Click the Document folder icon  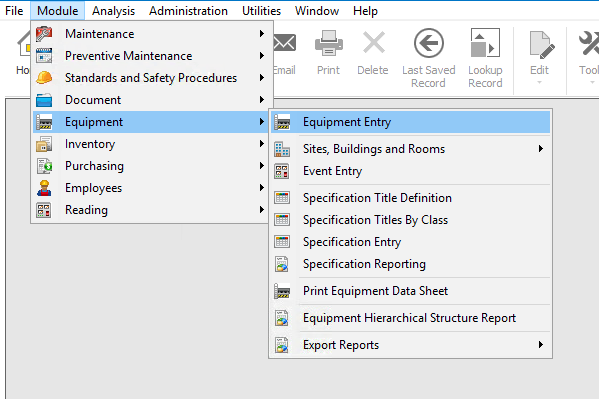(44, 100)
